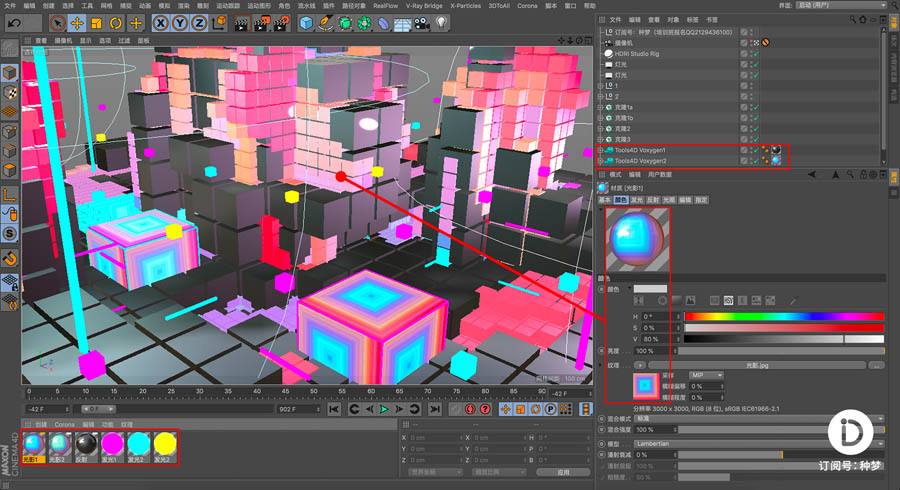
Task: Click the Undo arrow icon
Action: tap(14, 24)
